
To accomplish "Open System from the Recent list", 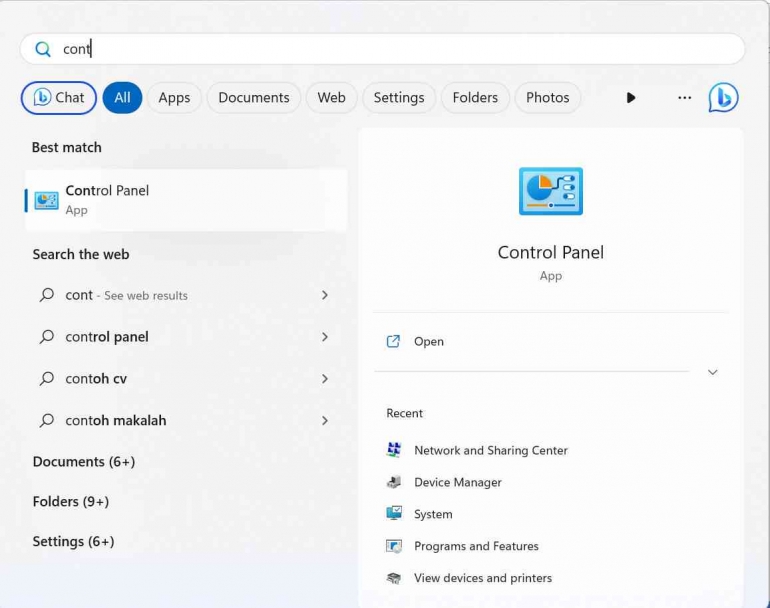I will point(432,514).
